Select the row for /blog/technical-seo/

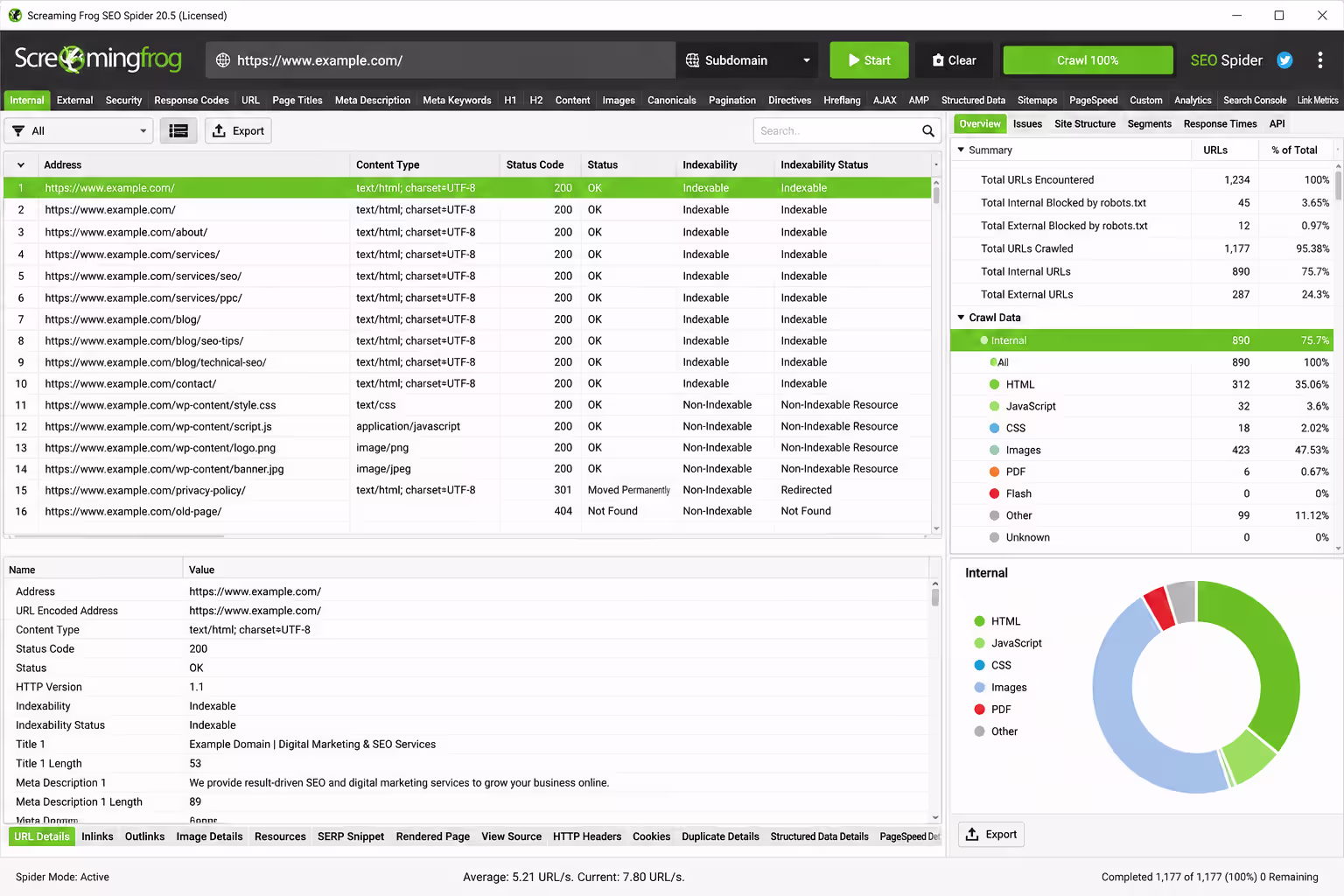(467, 362)
